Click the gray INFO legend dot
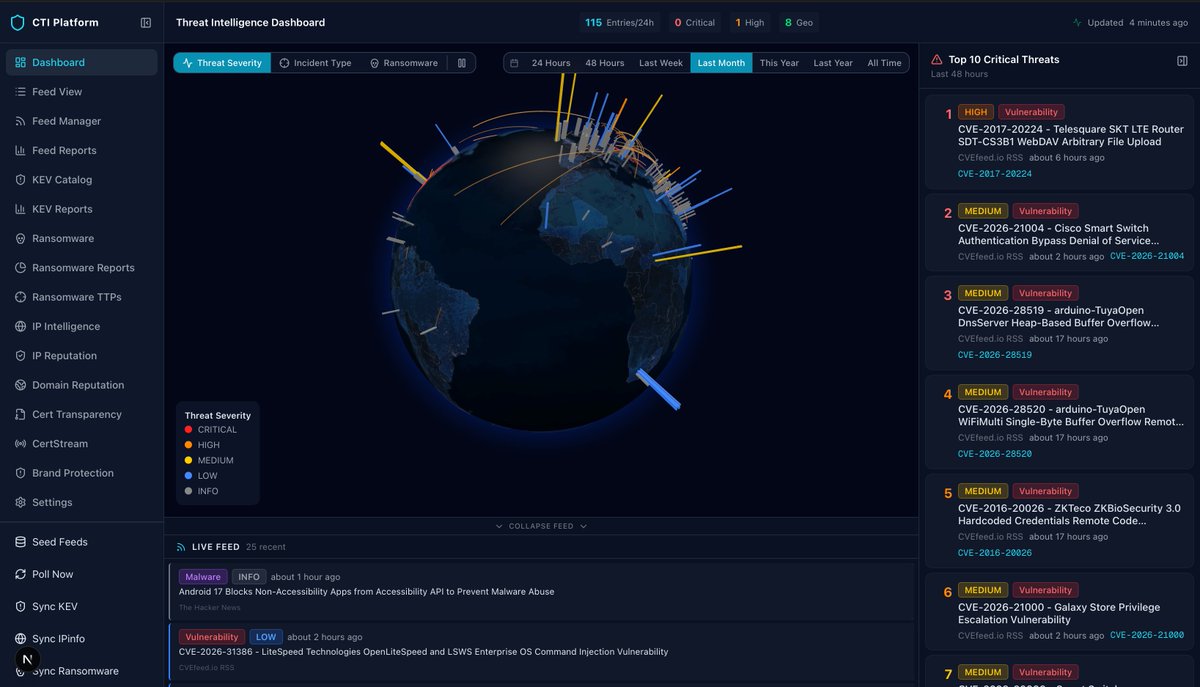Image resolution: width=1200 pixels, height=687 pixels. [x=188, y=491]
